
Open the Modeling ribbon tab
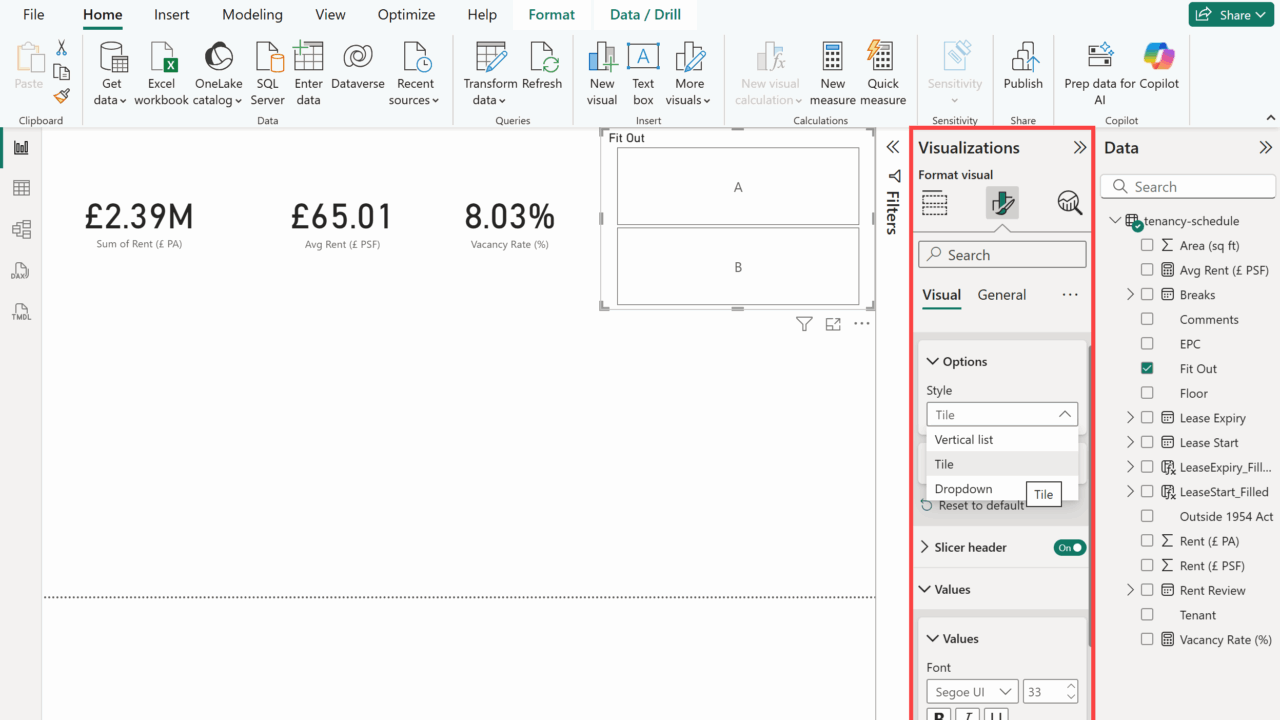tap(252, 15)
